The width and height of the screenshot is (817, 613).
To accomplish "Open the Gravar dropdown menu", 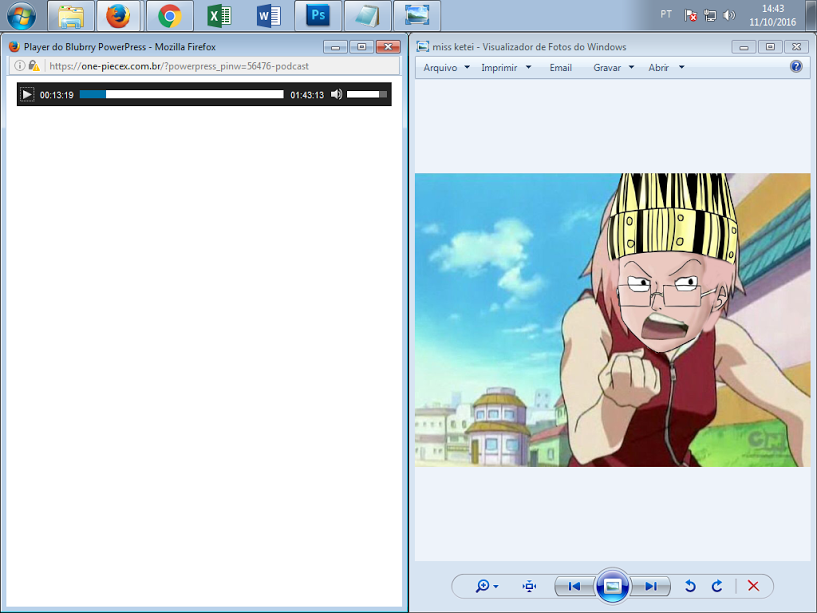I will coord(613,67).
